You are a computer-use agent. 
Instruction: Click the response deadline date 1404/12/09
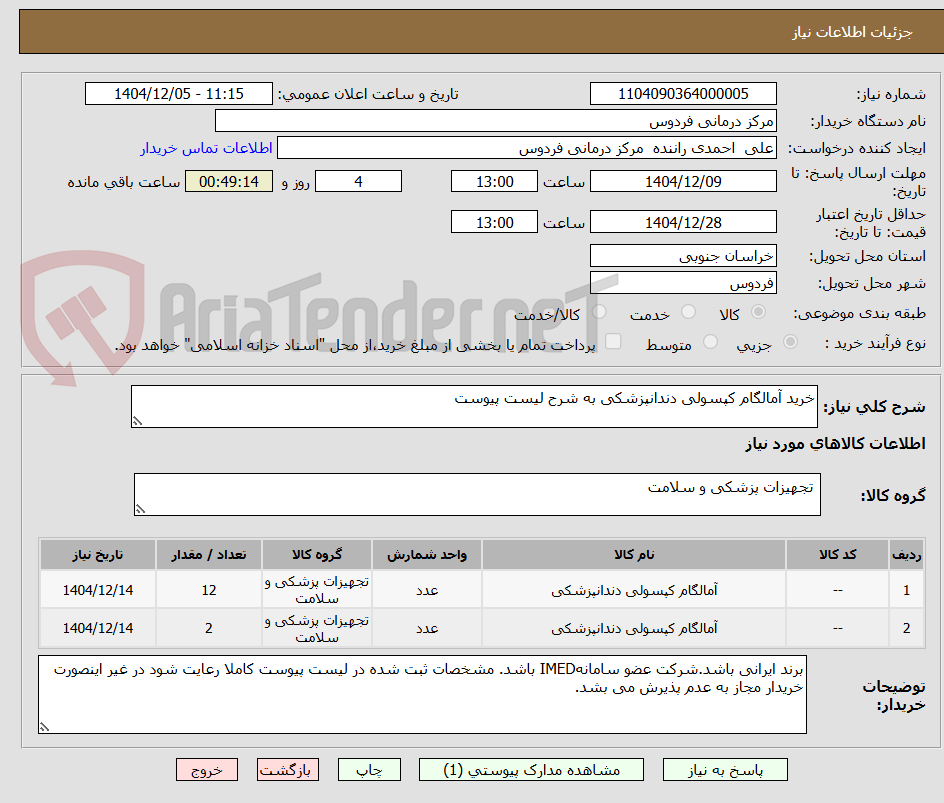coord(683,181)
